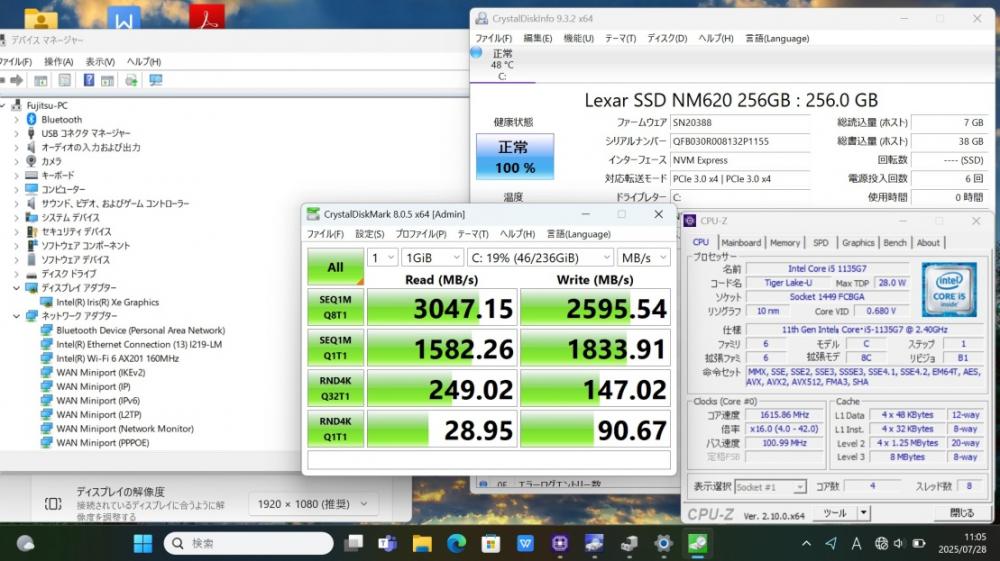The image size is (1000, 561).
Task: Switch to the Bench tab in CPU-Z
Action: (895, 242)
